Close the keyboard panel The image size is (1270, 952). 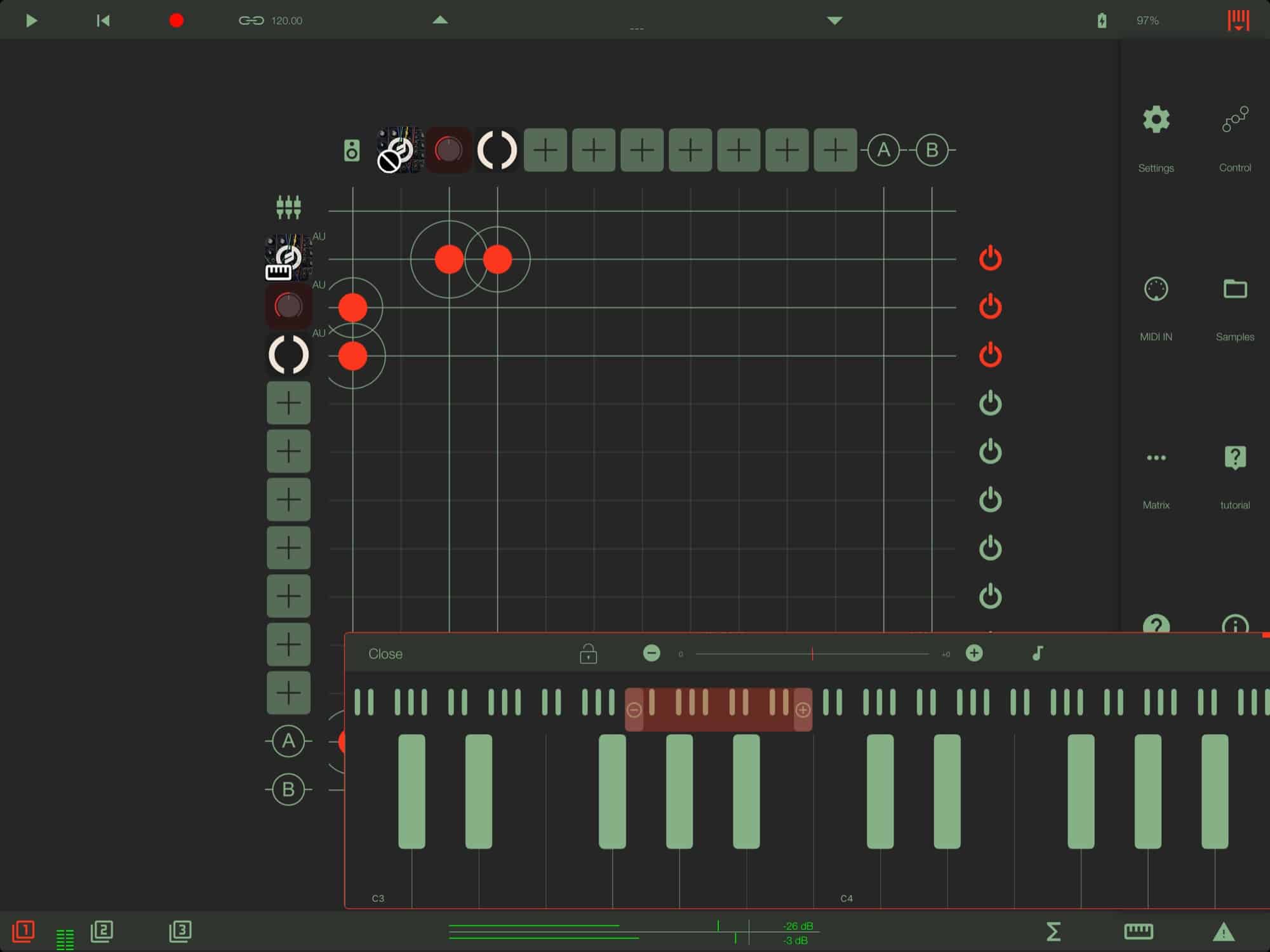coord(385,654)
